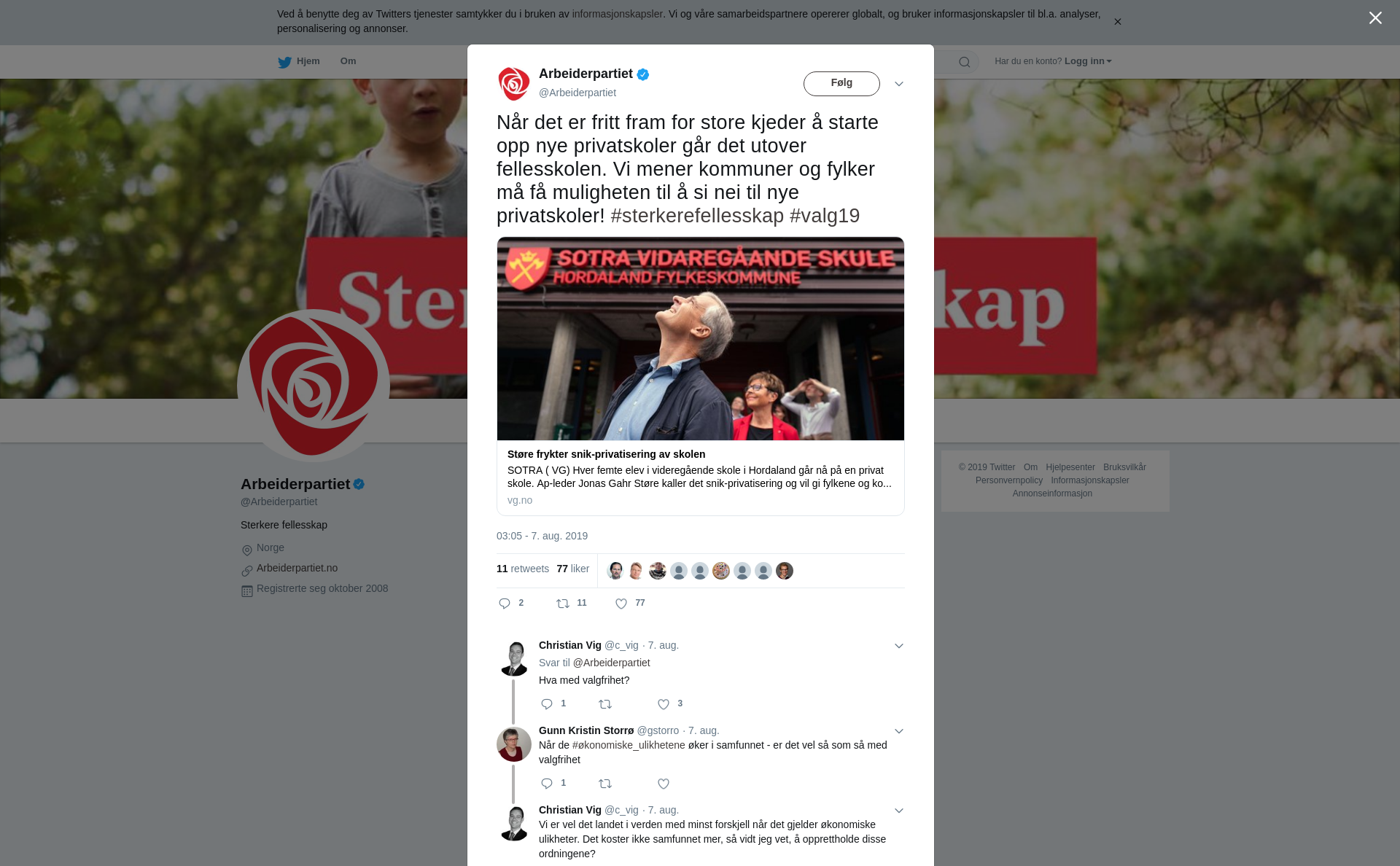Viewport: 1400px width, 866px height.
Task: Click the search magnifier icon
Action: (965, 62)
